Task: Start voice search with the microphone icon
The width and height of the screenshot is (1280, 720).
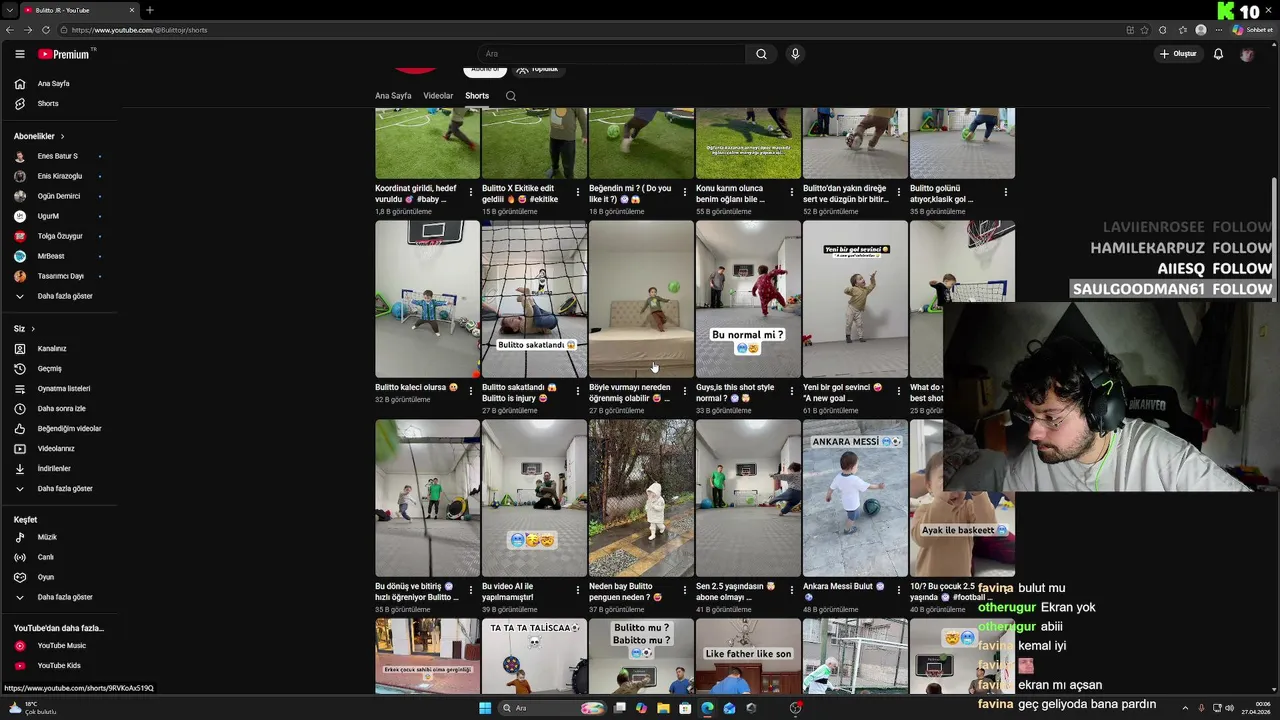Action: [795, 54]
